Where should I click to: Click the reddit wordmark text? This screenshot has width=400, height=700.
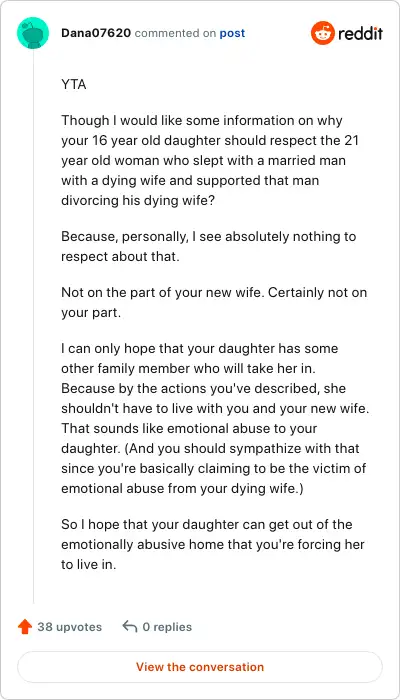click(360, 33)
